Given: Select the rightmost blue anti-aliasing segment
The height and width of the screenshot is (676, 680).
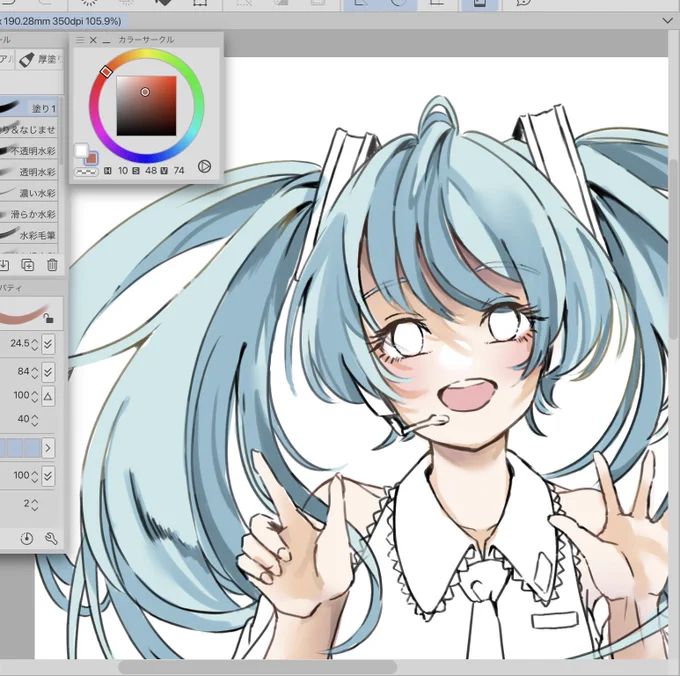Looking at the screenshot, I should coord(33,448).
